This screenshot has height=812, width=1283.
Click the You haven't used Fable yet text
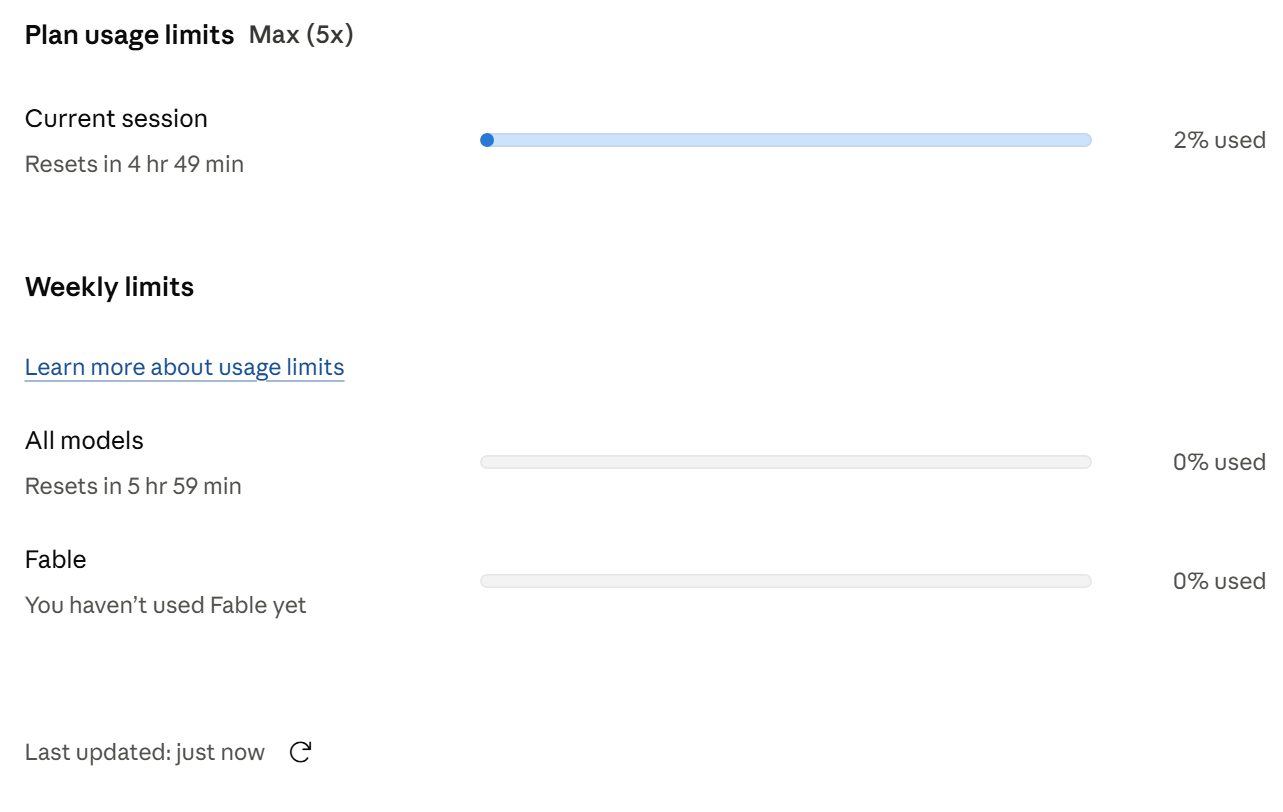pos(165,605)
